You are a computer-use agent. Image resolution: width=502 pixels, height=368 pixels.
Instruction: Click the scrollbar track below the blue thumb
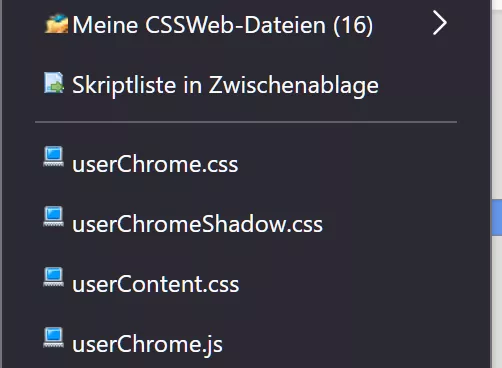(497, 302)
